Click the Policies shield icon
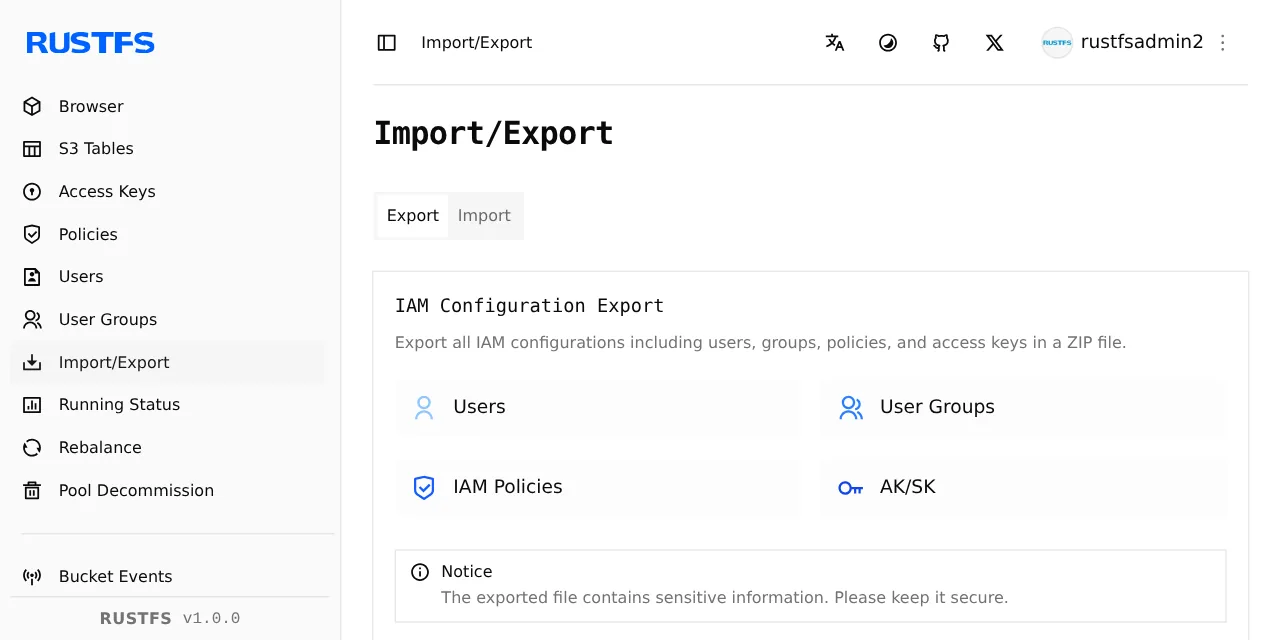Screen dimensions: 1280x640 point(32,234)
